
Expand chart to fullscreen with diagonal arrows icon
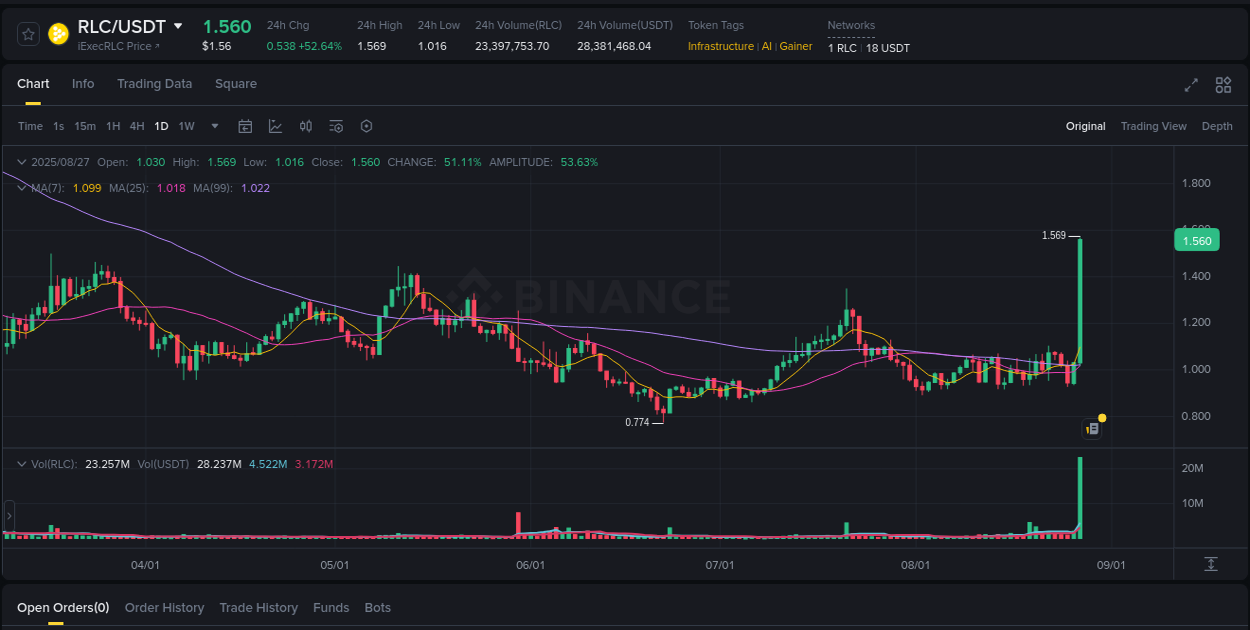pos(1190,86)
